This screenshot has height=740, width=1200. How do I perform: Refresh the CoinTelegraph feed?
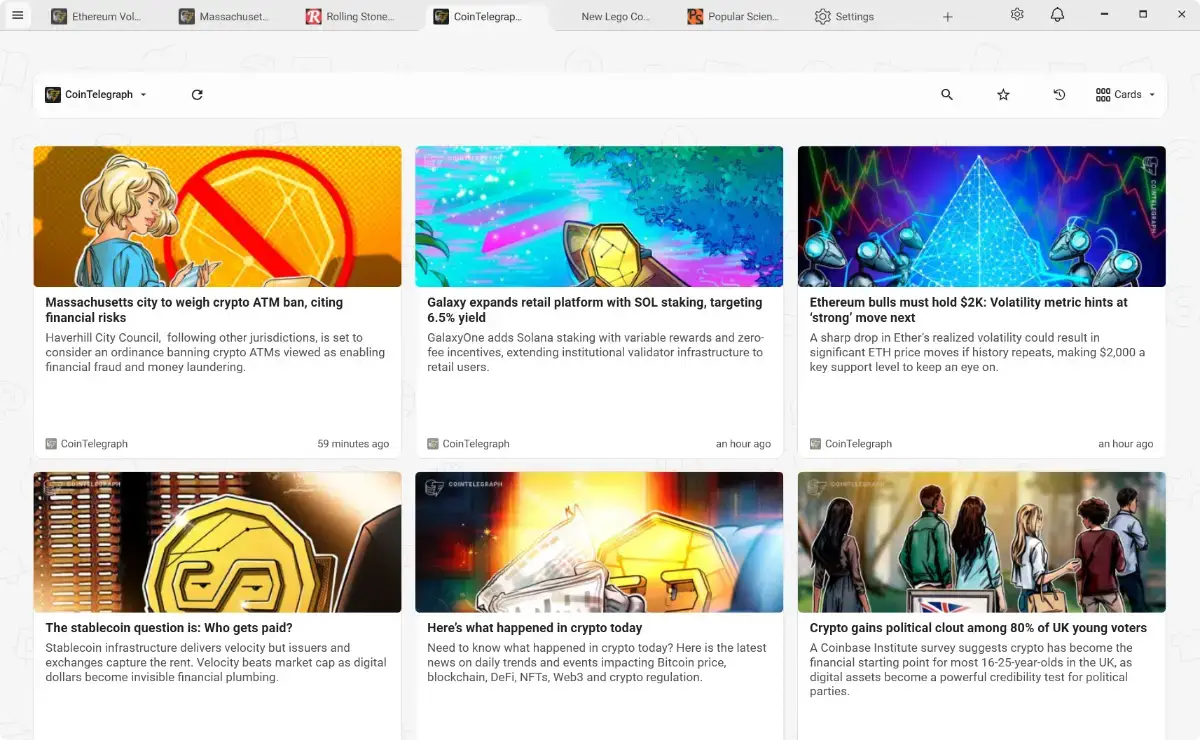click(x=197, y=95)
